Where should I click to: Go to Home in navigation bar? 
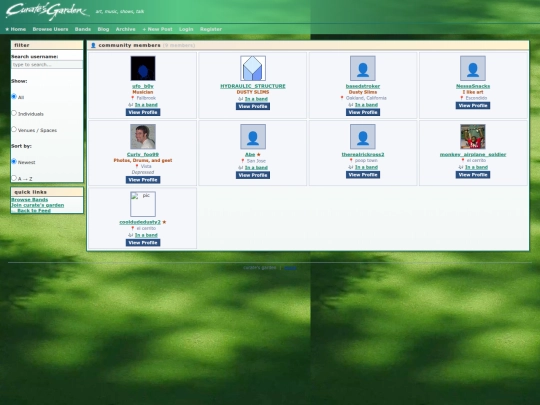15,29
